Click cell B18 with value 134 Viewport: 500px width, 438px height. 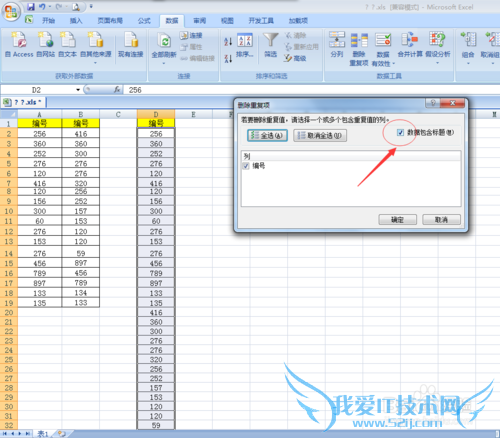coord(81,293)
